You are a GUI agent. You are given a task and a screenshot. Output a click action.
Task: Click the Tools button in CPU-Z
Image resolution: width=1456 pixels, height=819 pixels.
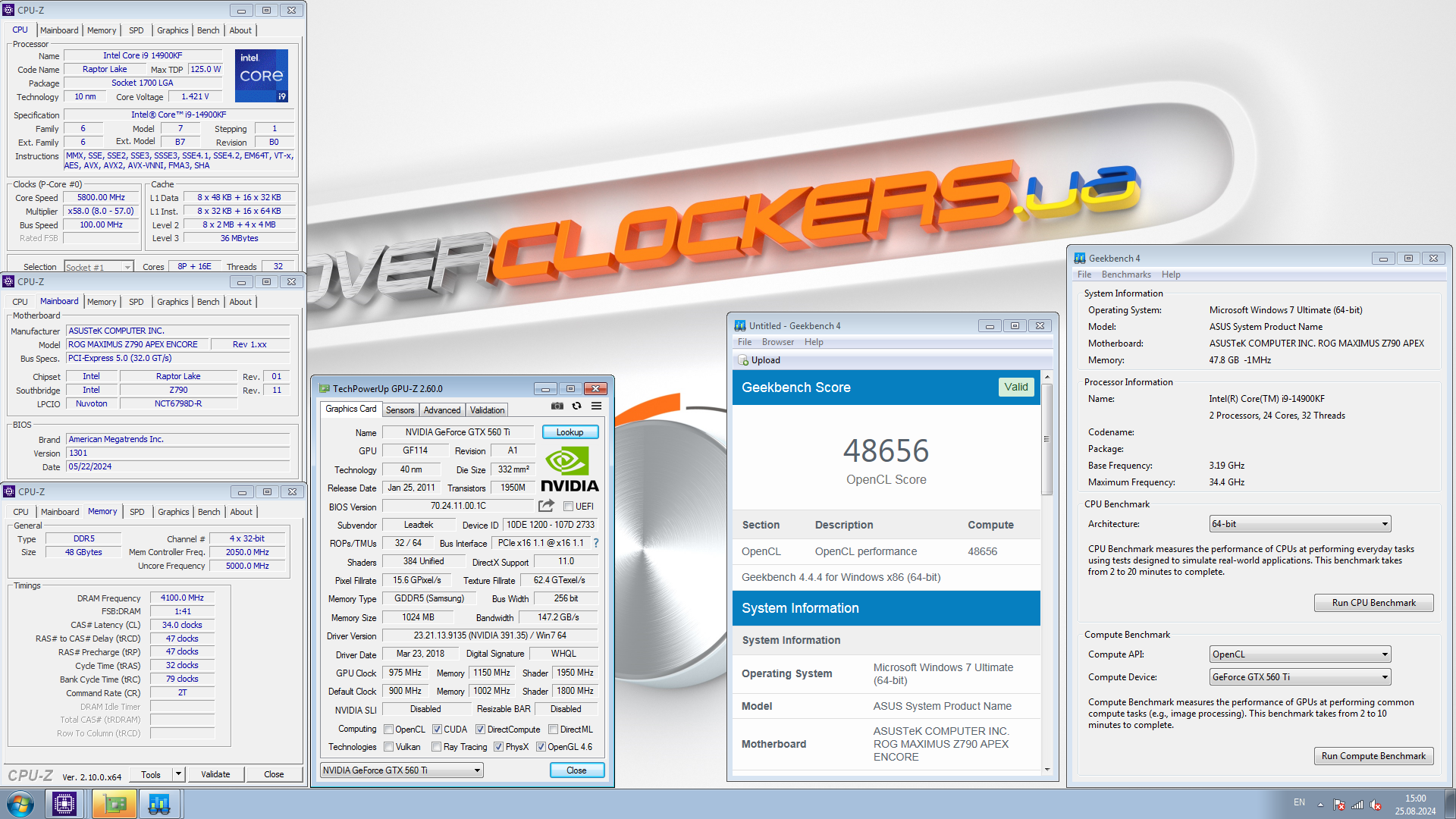coord(151,774)
